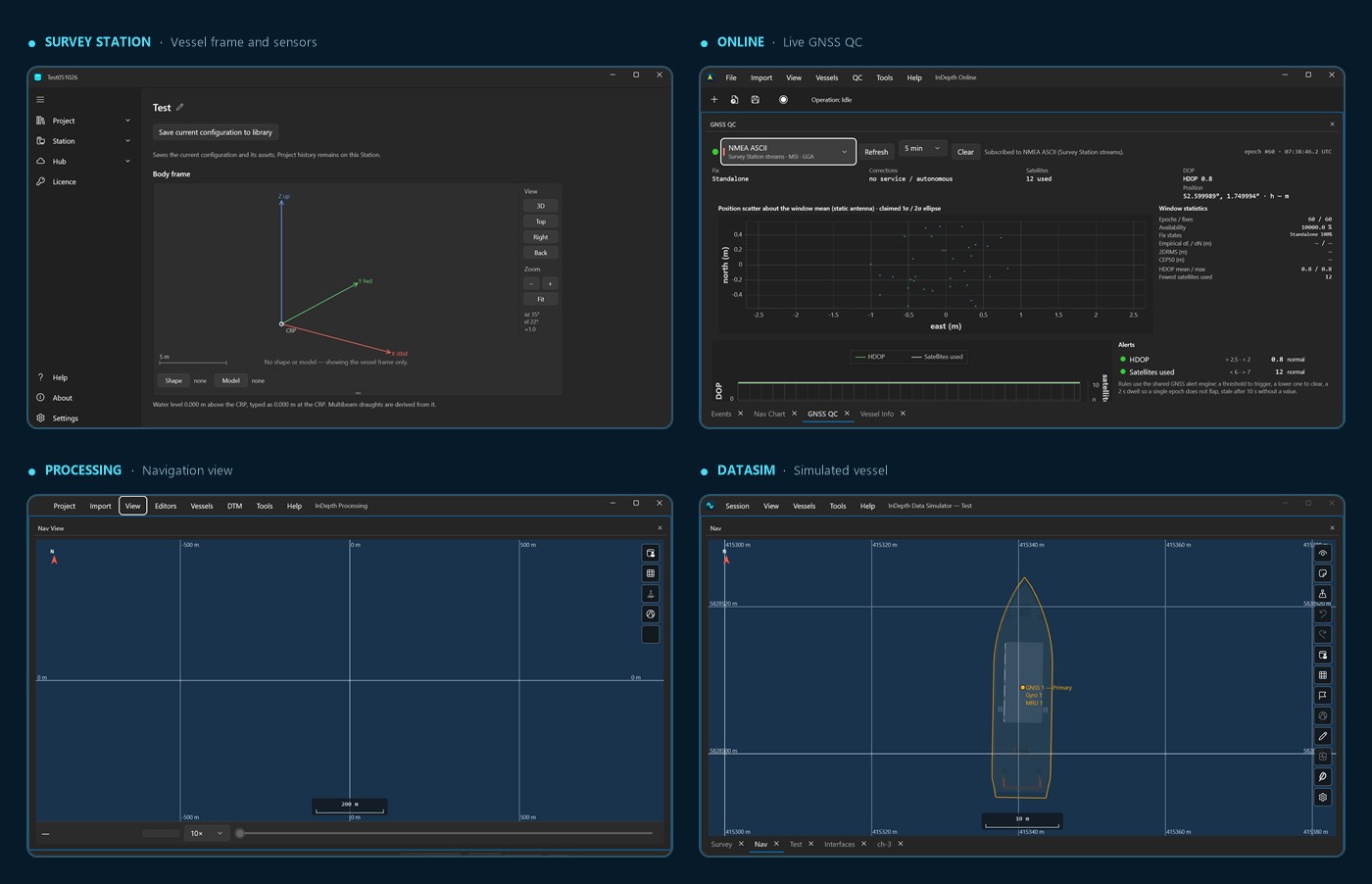
Task: Click the vessel icon in DataSim Nav toolbar
Action: (1323, 594)
